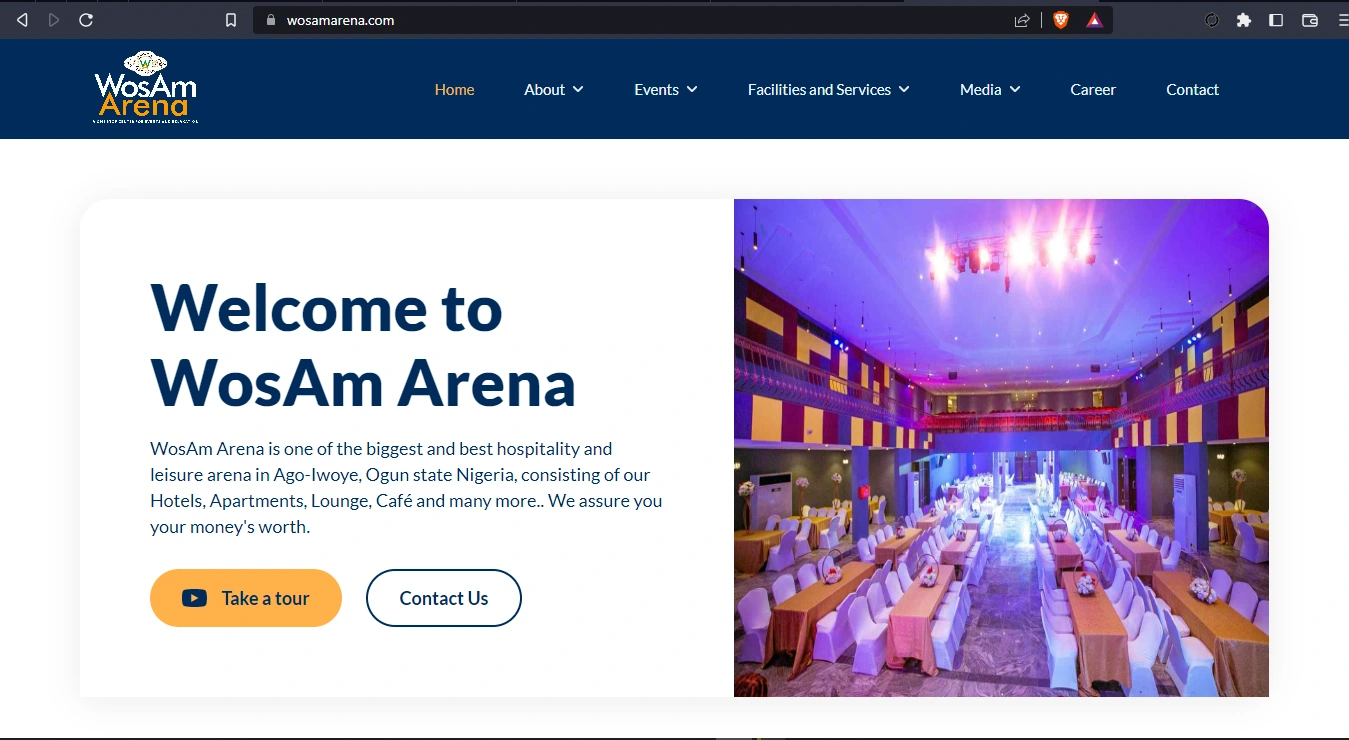Click the Take a tour button

[x=246, y=598]
